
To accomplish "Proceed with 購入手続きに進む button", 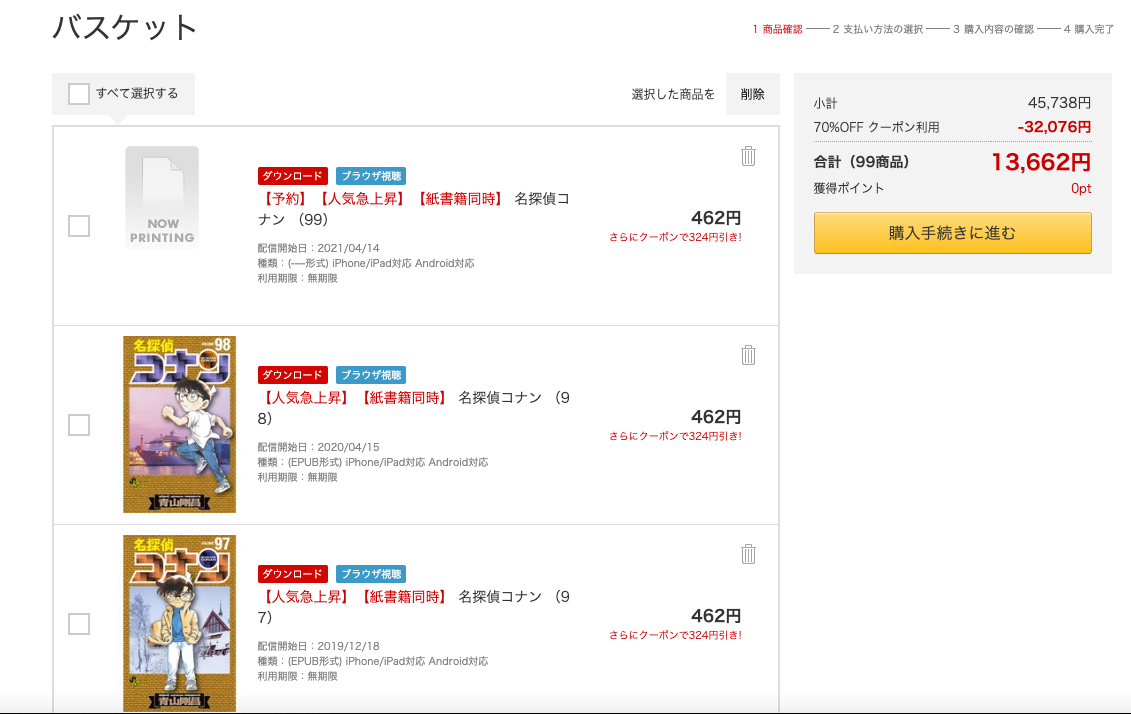I will coord(952,233).
